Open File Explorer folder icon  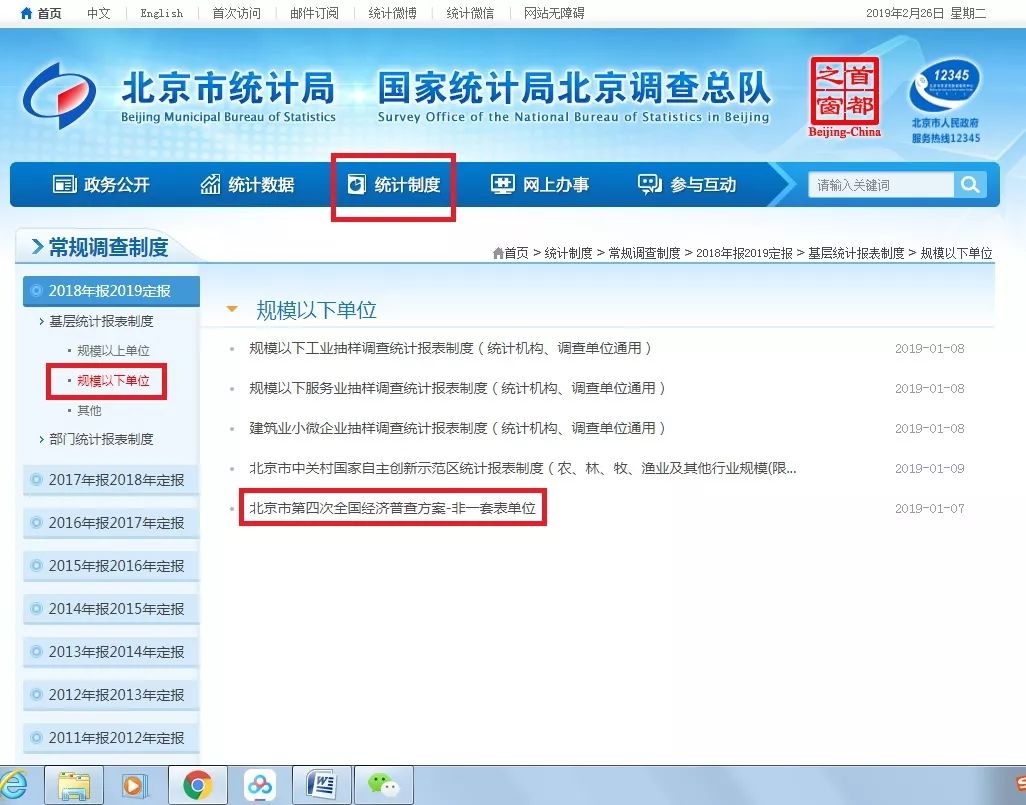coord(74,786)
